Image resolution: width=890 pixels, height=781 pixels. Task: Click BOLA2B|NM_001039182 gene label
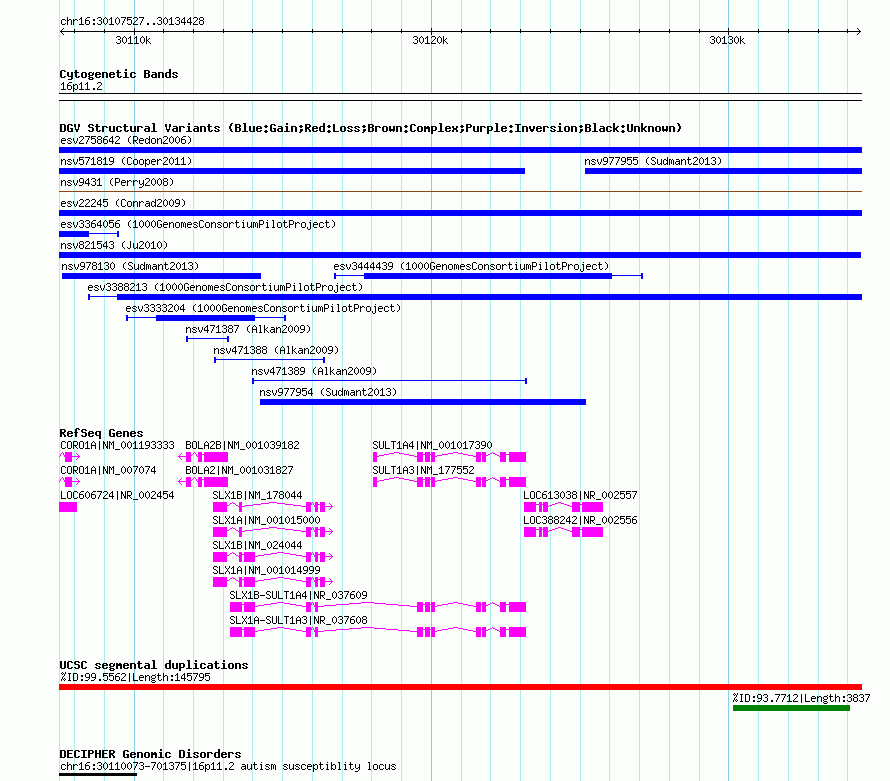point(242,446)
